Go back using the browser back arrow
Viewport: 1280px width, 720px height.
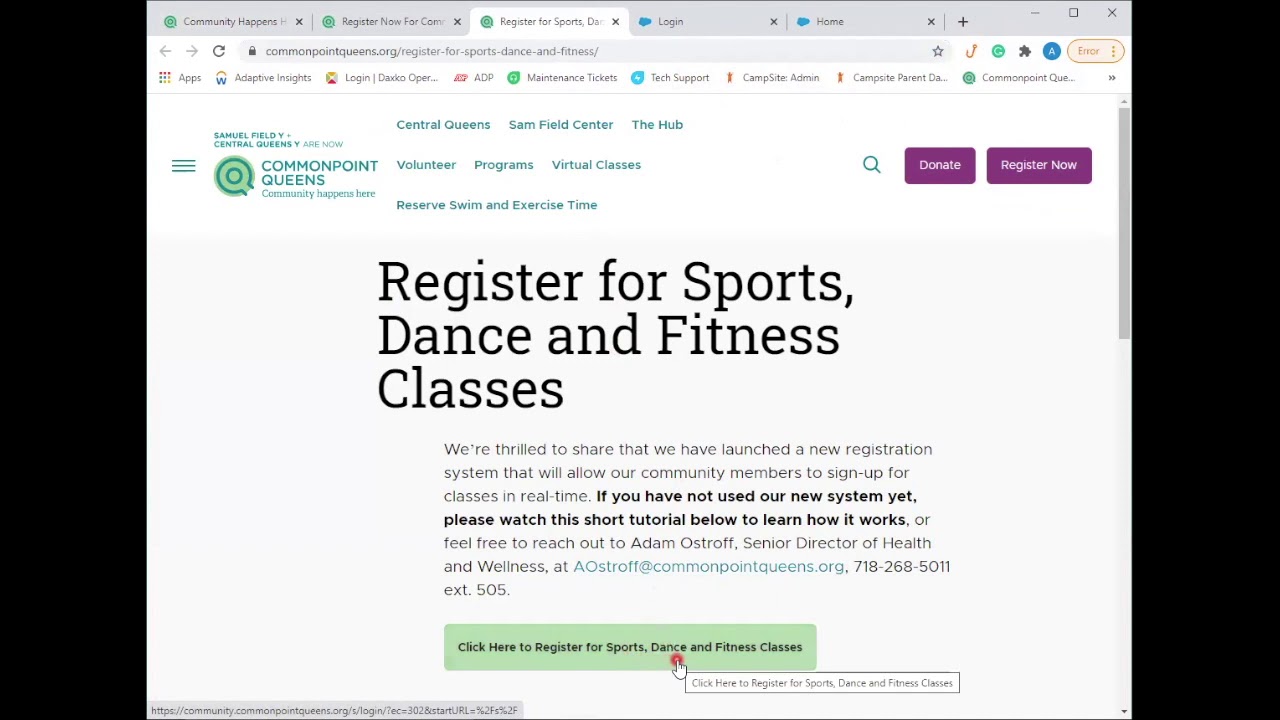coord(166,51)
